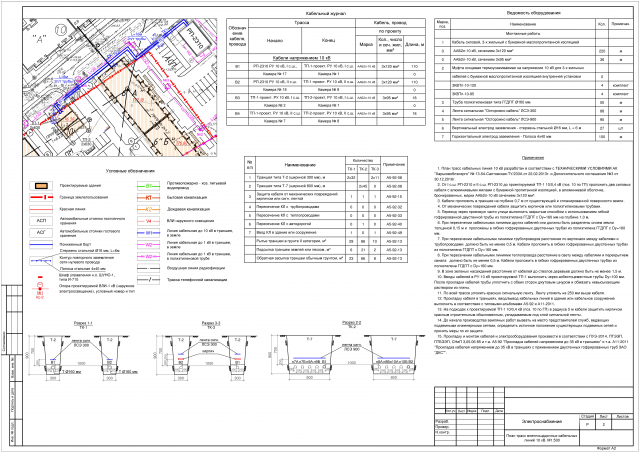Click the ВЛИ-1 support pole legend symbol
This screenshot has width=640, height=452.
pos(40,289)
